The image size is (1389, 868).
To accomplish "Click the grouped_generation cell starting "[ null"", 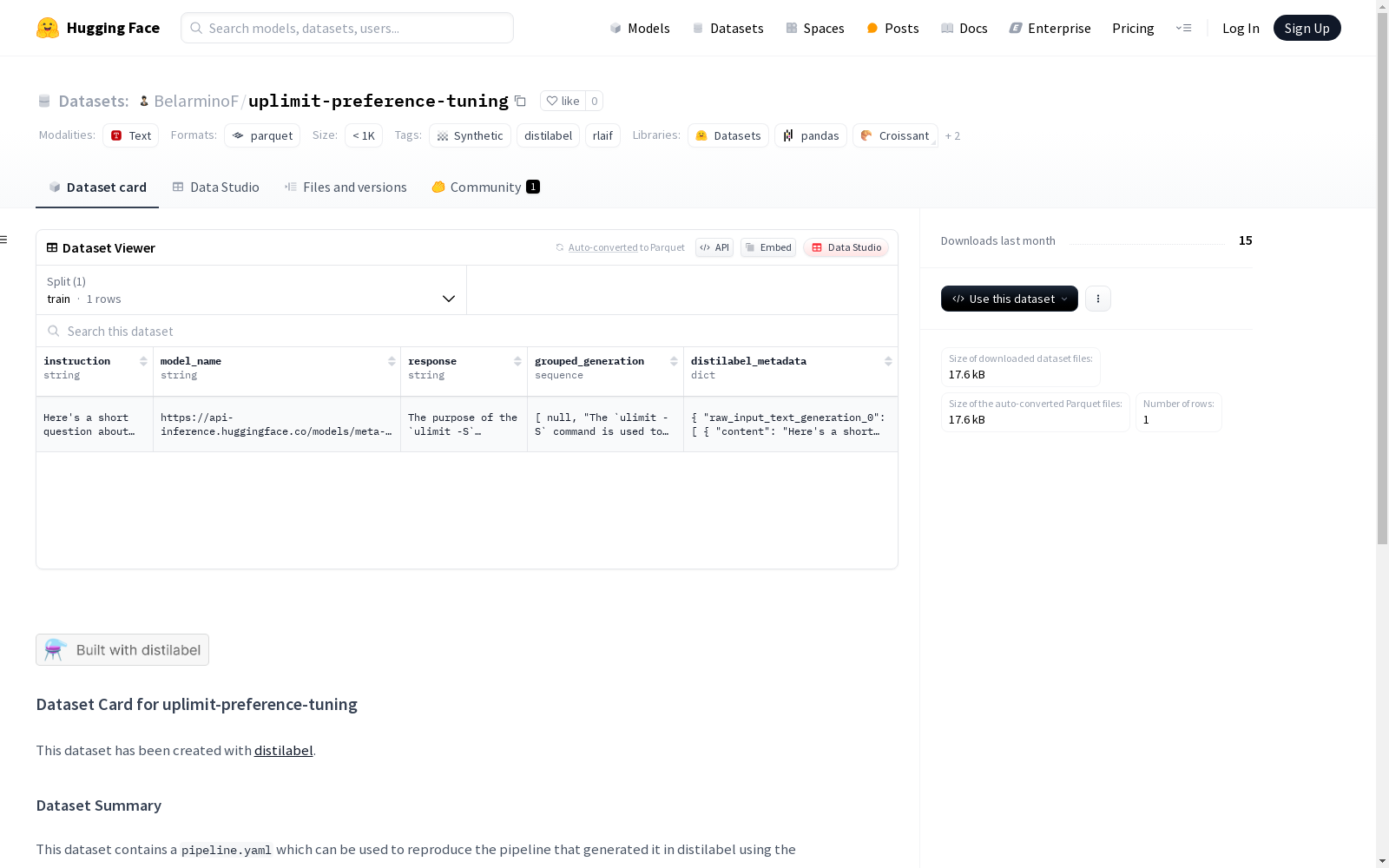I will click(x=606, y=424).
